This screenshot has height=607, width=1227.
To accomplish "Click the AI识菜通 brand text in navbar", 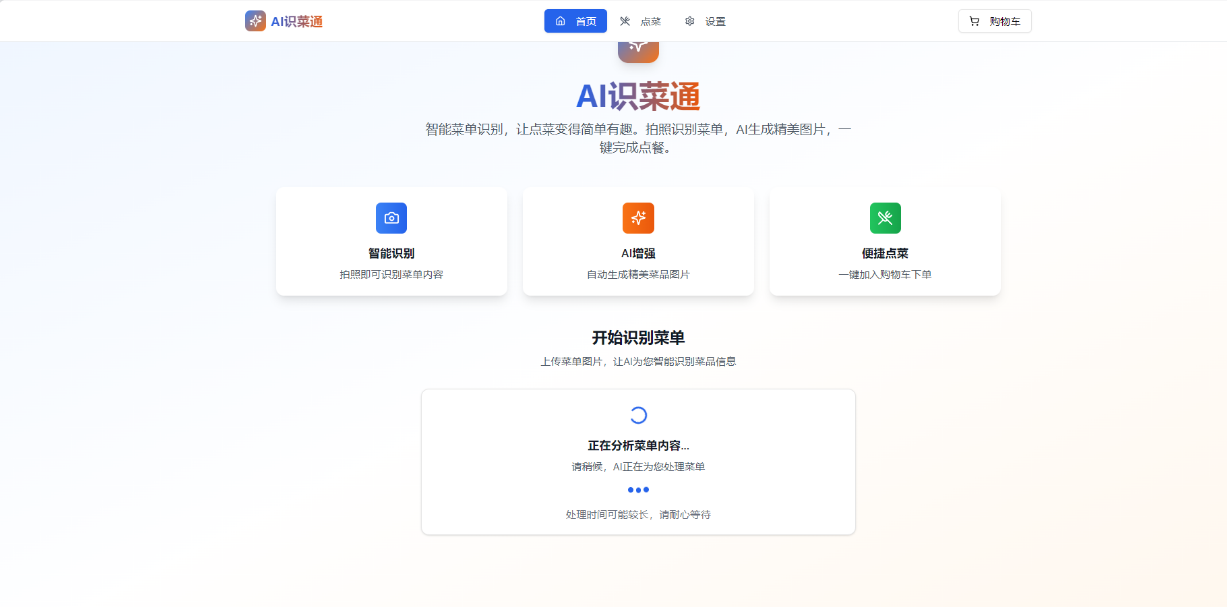I will tap(297, 21).
